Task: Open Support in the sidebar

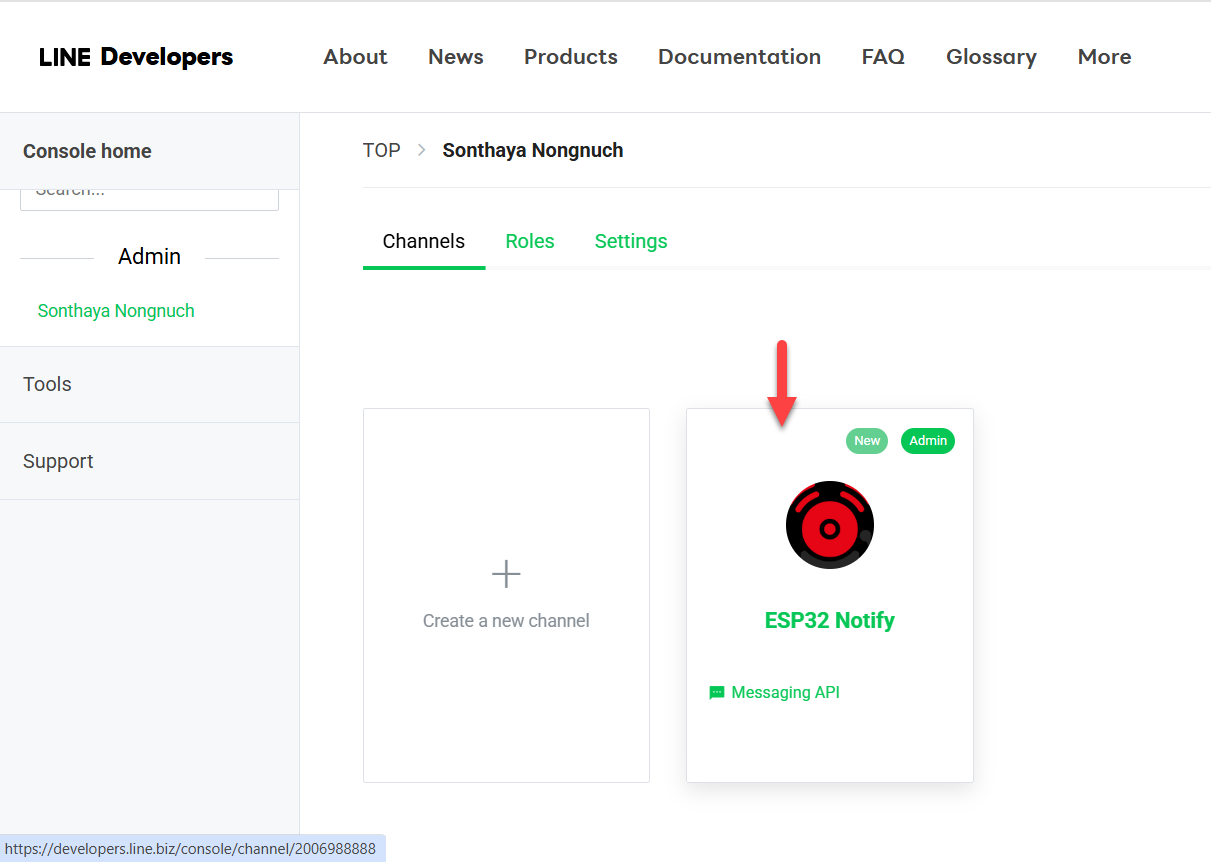Action: click(x=149, y=461)
